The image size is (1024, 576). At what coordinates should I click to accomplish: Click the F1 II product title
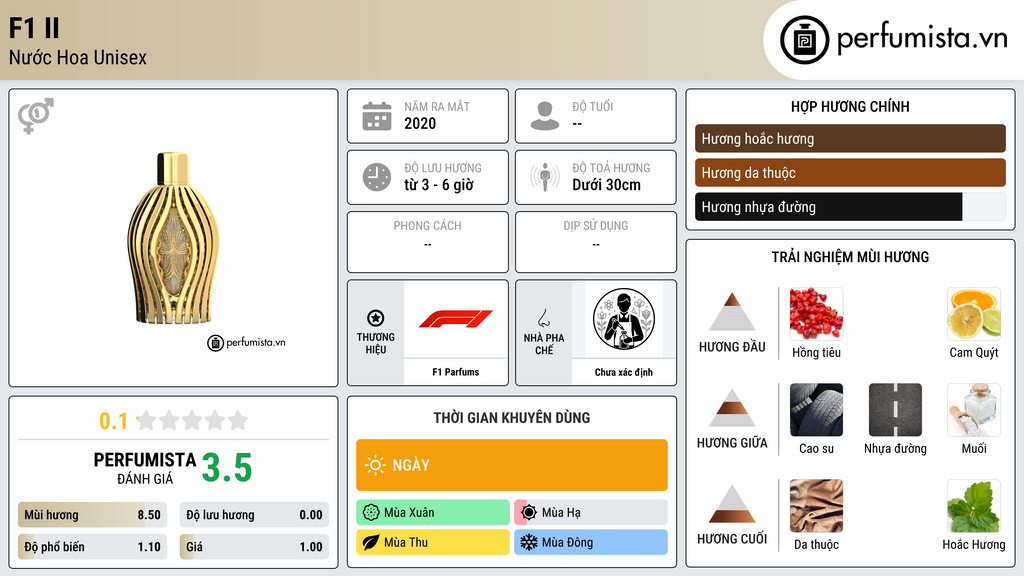tap(34, 28)
